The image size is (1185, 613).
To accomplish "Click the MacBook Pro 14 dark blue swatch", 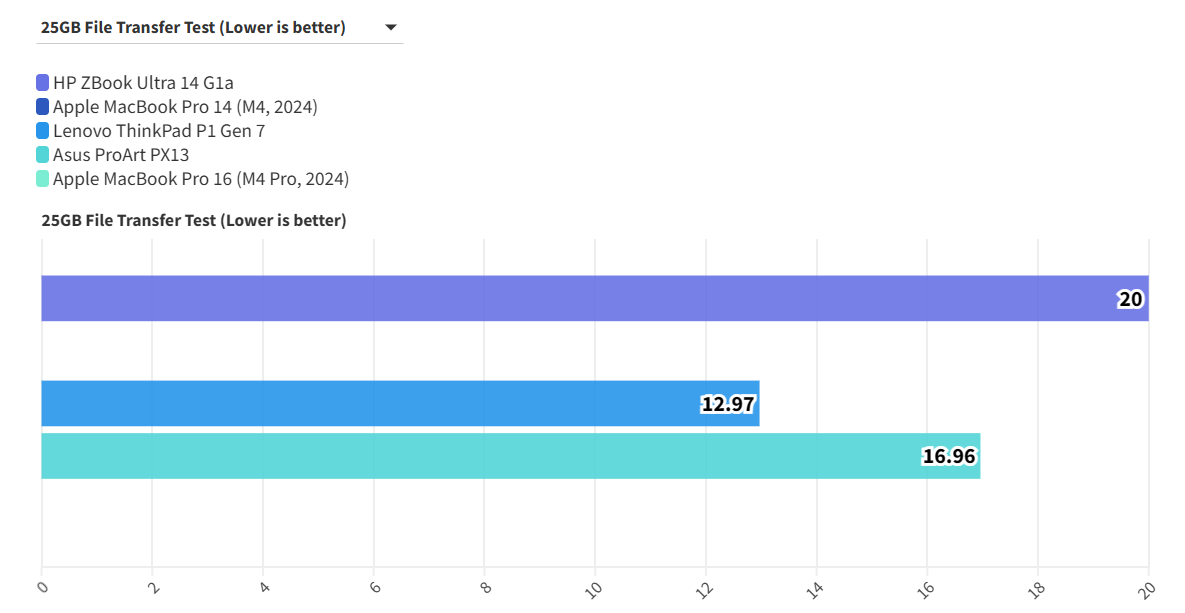I will [43, 107].
